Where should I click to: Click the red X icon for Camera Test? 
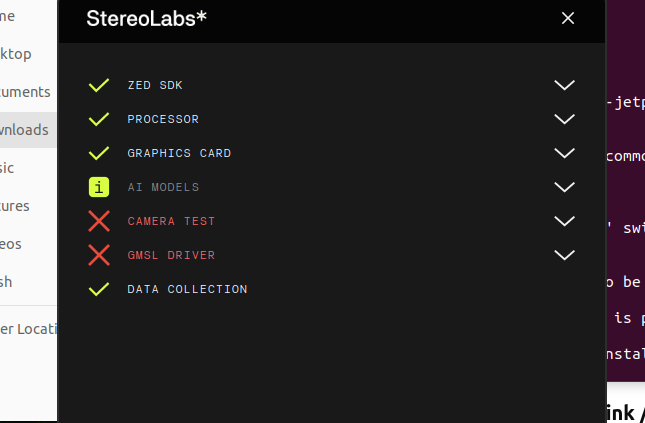pyautogui.click(x=98, y=221)
